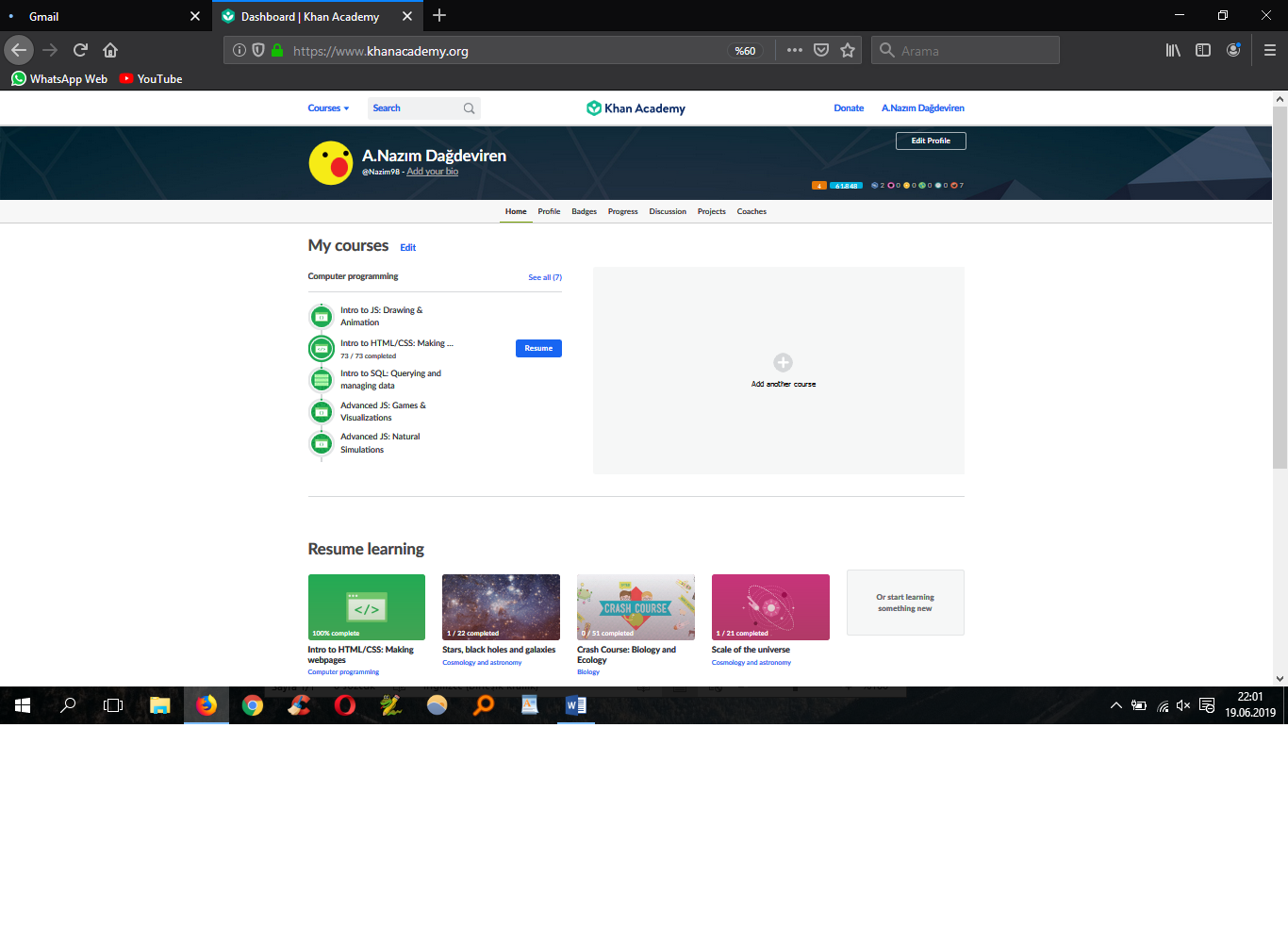Open the Discussion tab
Viewport: 1288px width, 926px height.
(x=668, y=211)
